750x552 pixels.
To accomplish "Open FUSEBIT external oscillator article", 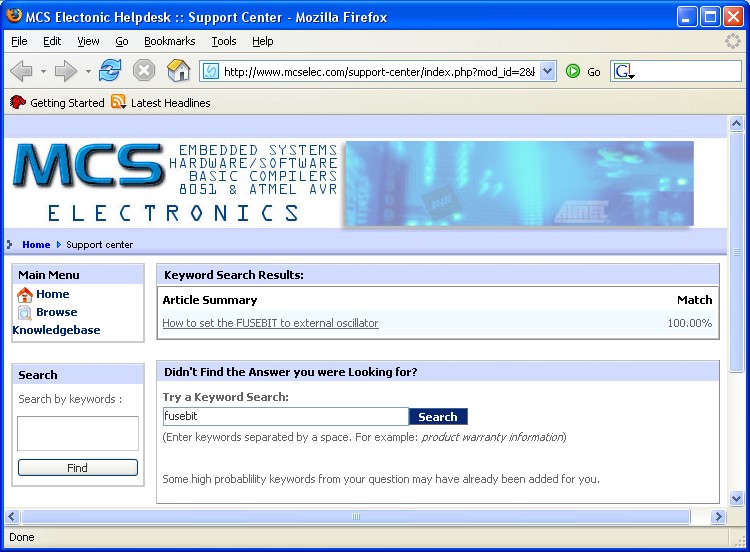I will (270, 323).
